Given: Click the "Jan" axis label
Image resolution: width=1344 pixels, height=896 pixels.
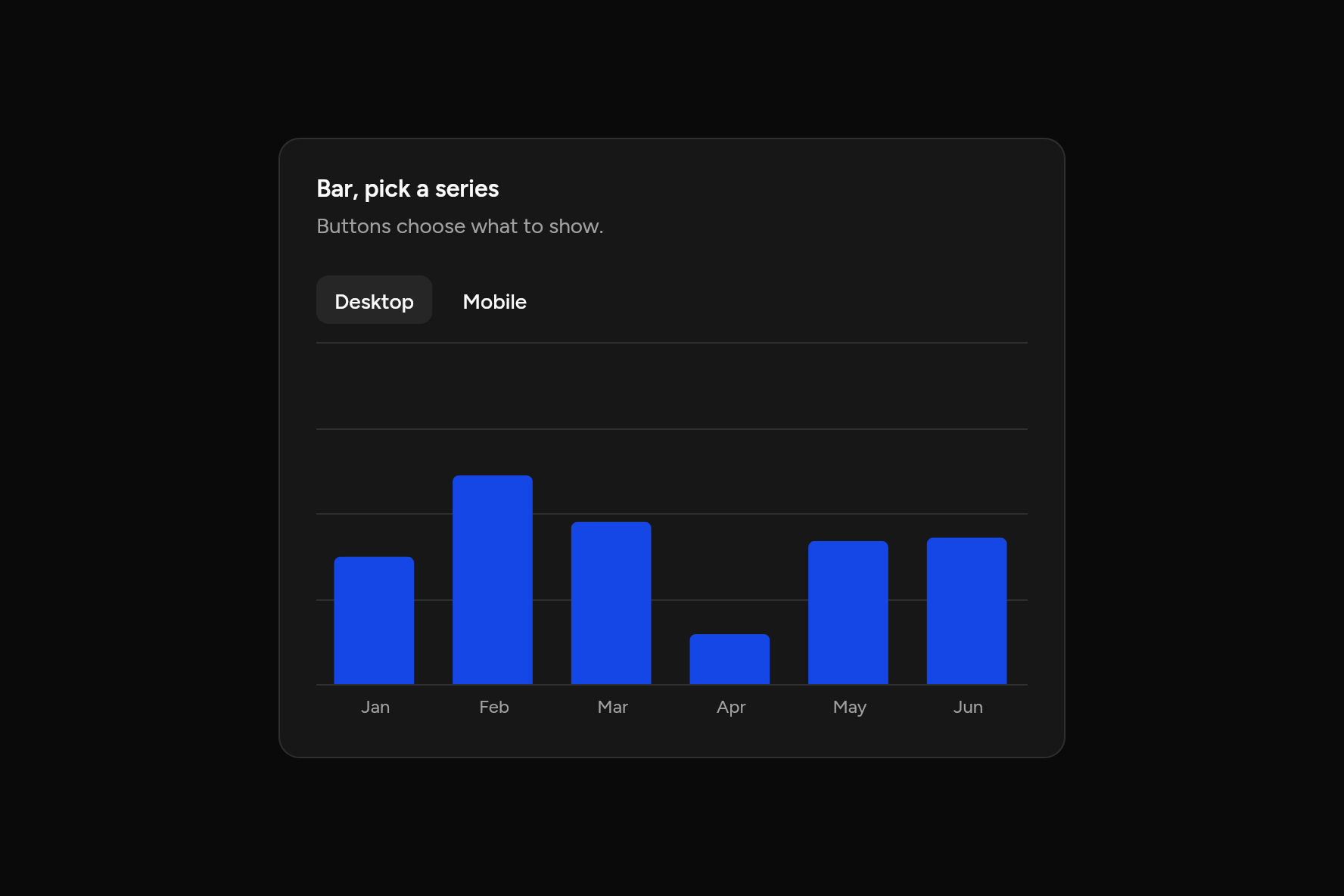Looking at the screenshot, I should pyautogui.click(x=375, y=707).
